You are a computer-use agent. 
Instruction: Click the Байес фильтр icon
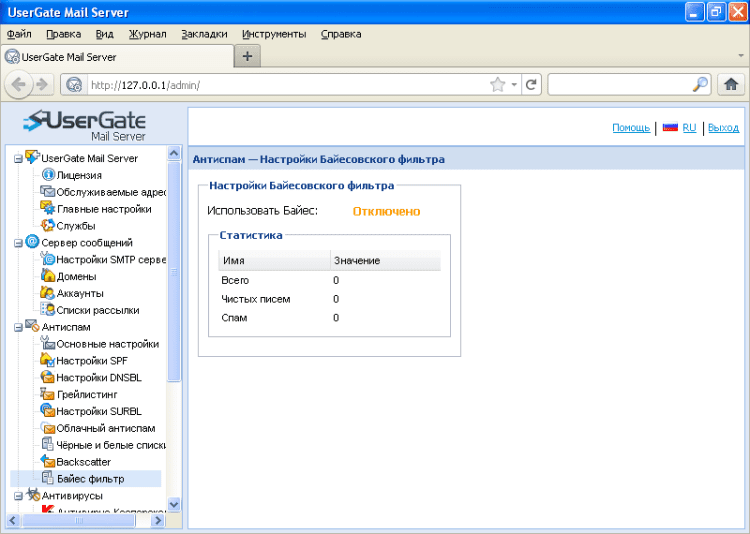(47, 478)
